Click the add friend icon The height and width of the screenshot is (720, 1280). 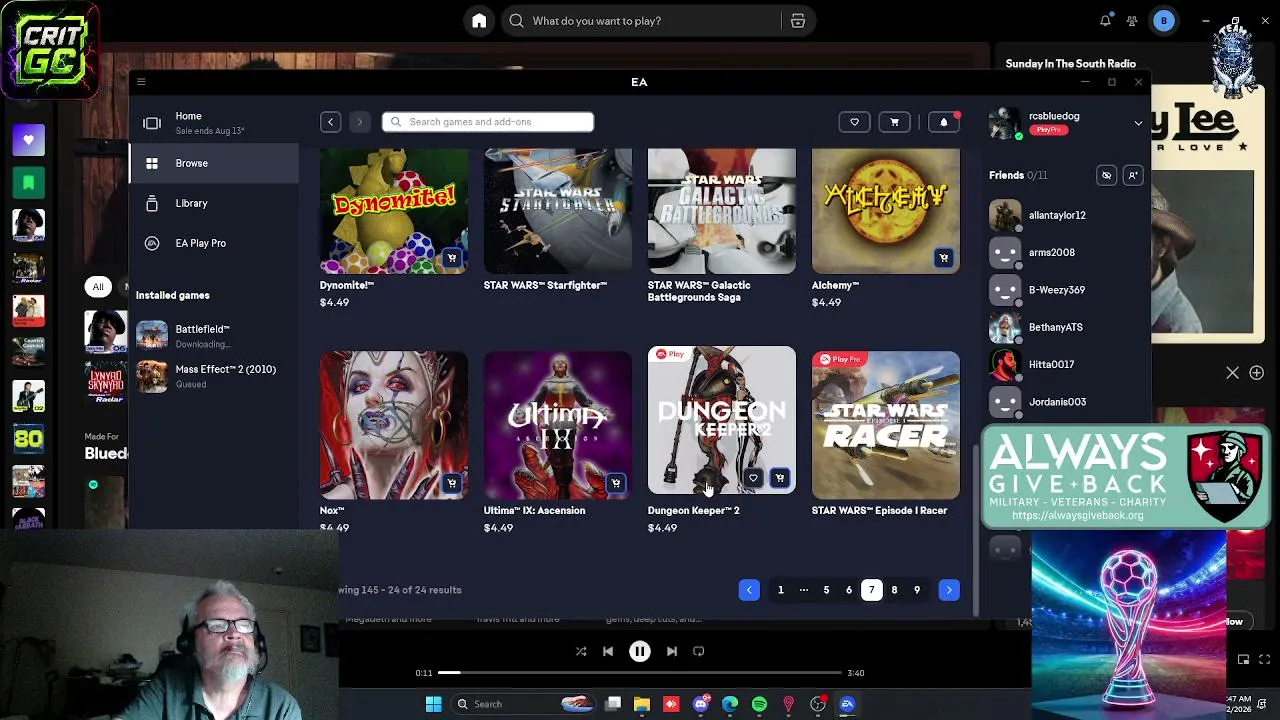pos(1133,175)
